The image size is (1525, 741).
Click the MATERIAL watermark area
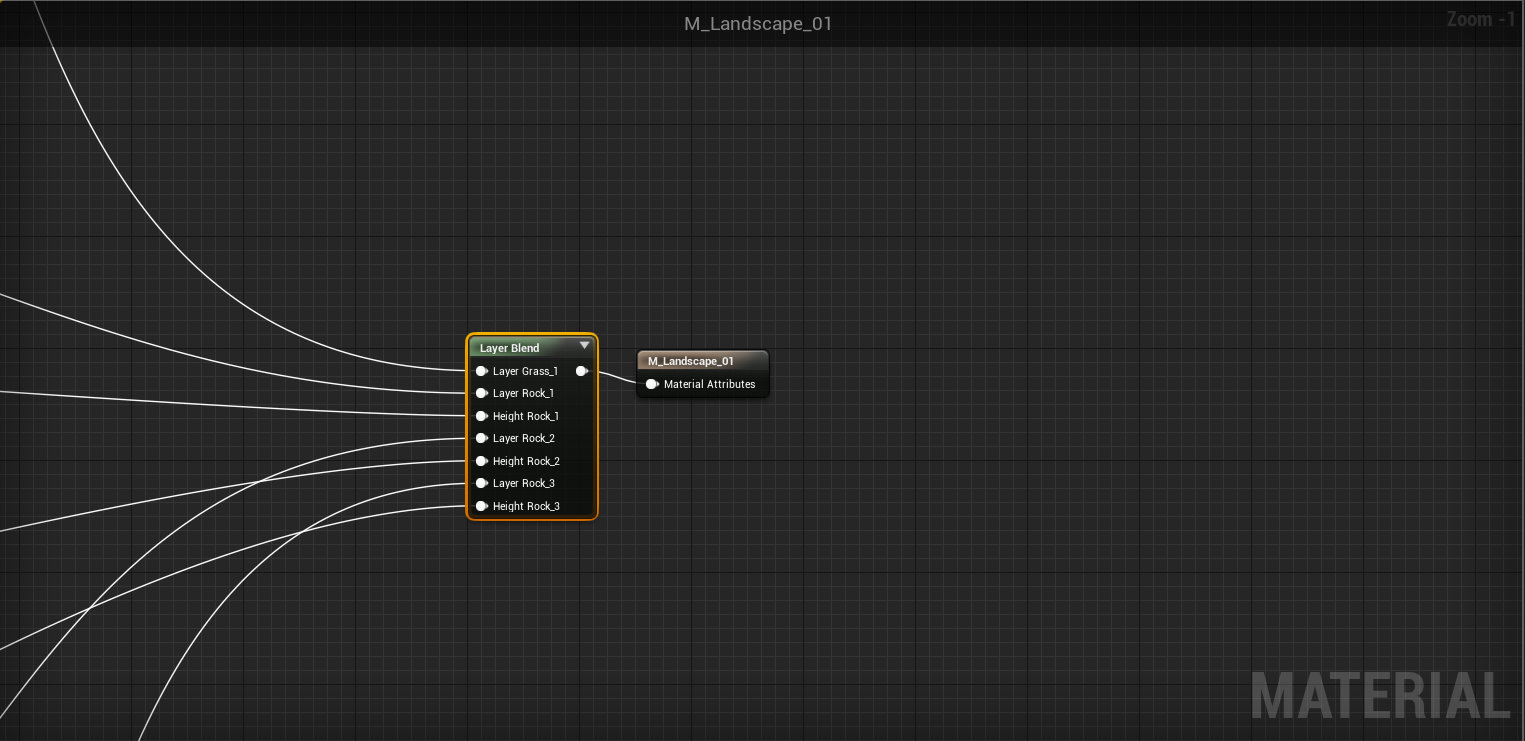coord(1380,695)
